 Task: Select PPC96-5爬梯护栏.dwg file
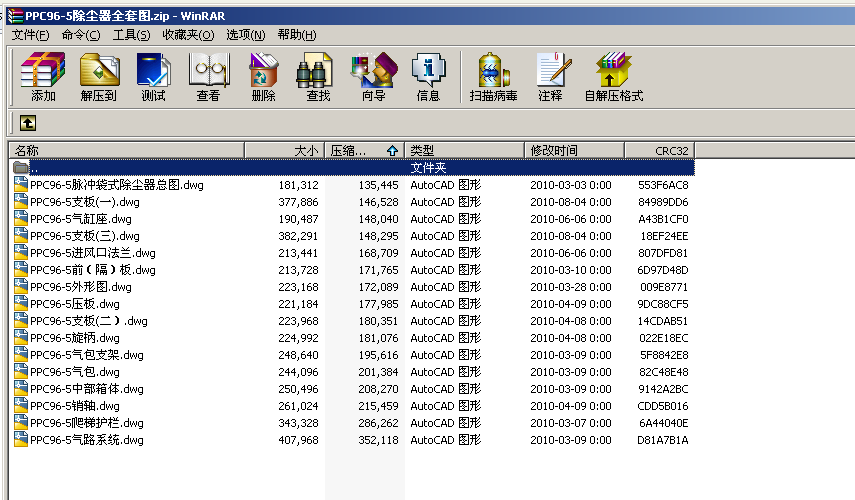(87, 423)
